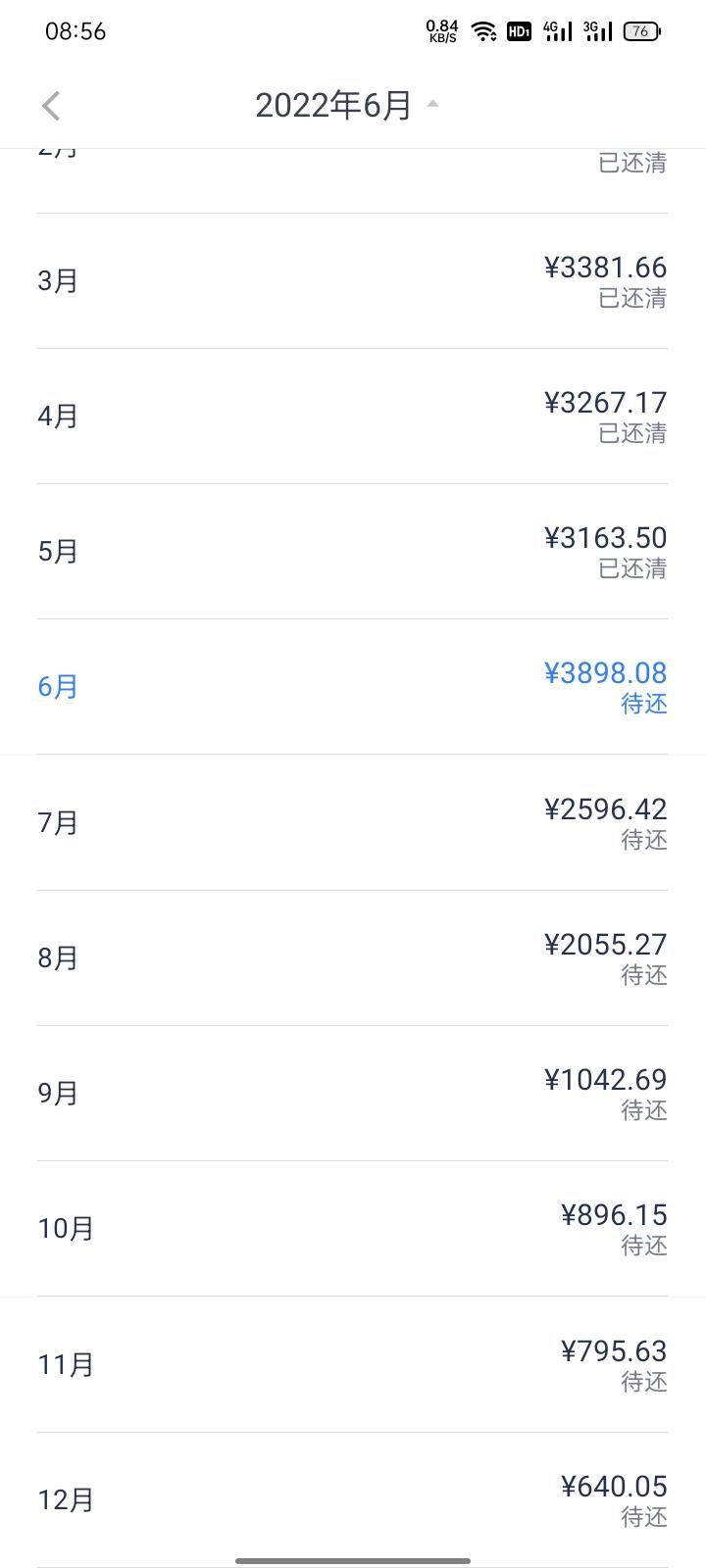Viewport: 706px width, 1568px height.
Task: Select the highlighted 6月 row
Action: 353,687
